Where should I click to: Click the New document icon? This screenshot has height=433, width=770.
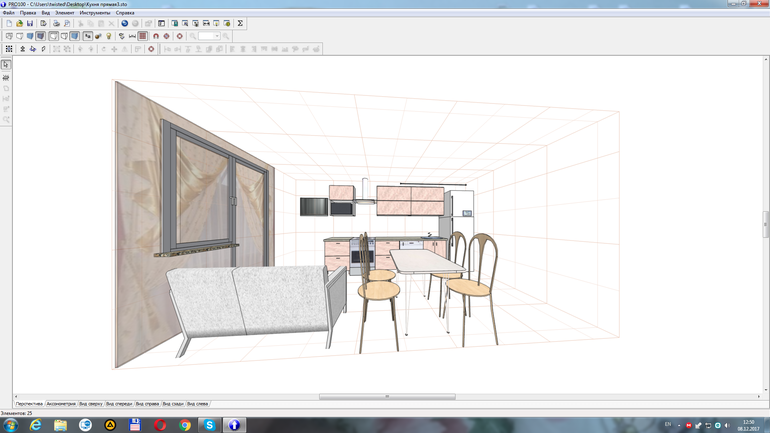9,23
